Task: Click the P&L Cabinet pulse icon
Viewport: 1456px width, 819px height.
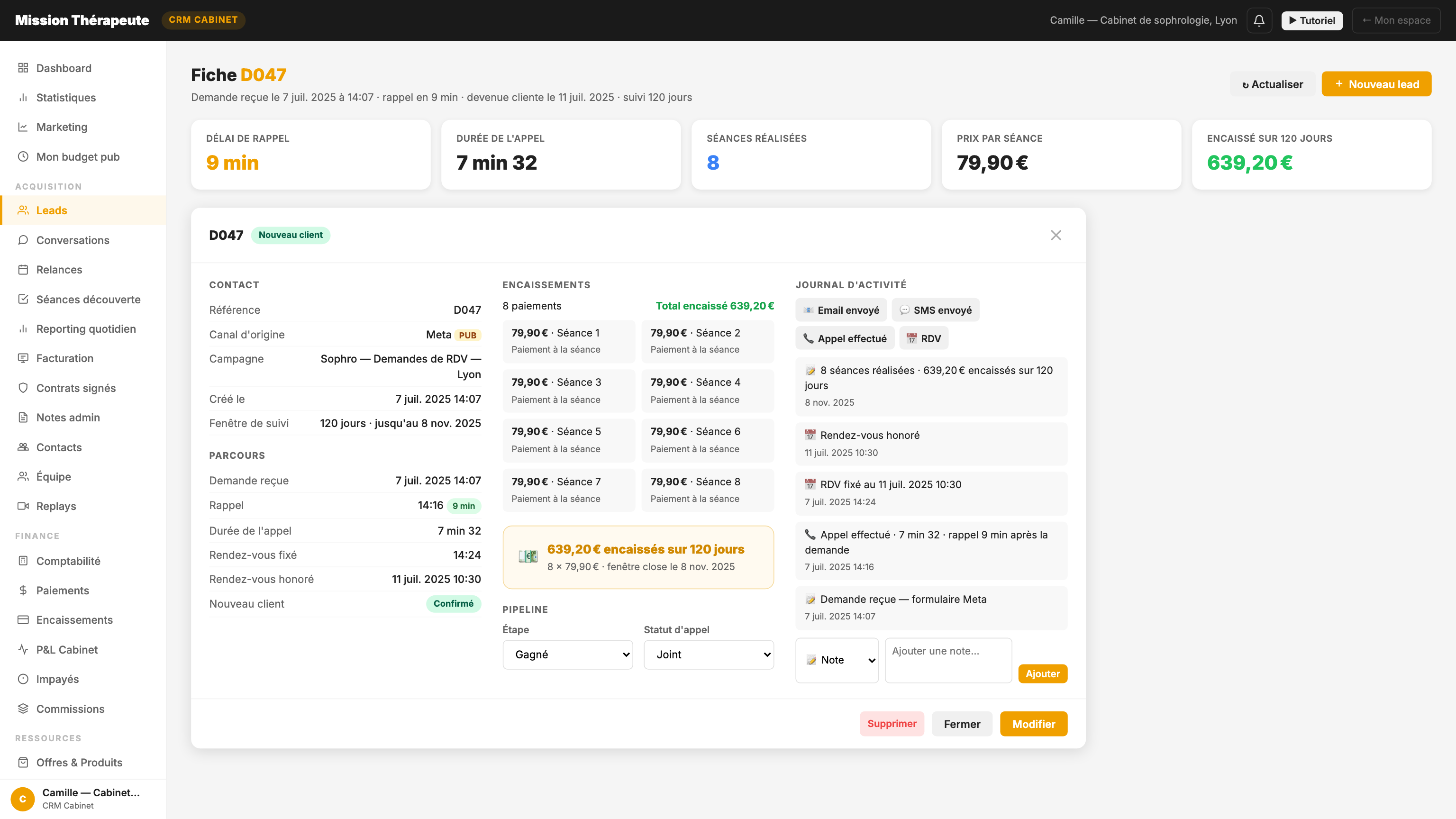Action: point(23,649)
